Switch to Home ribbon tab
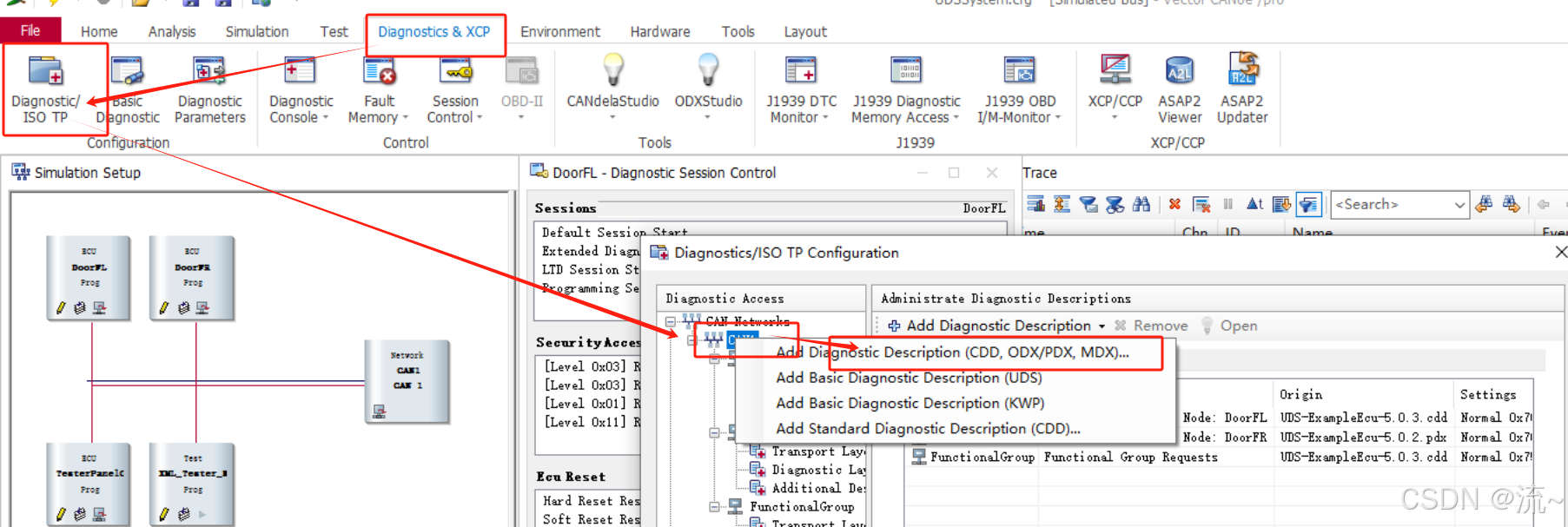Viewport: 1568px width, 527px height. pos(99,31)
